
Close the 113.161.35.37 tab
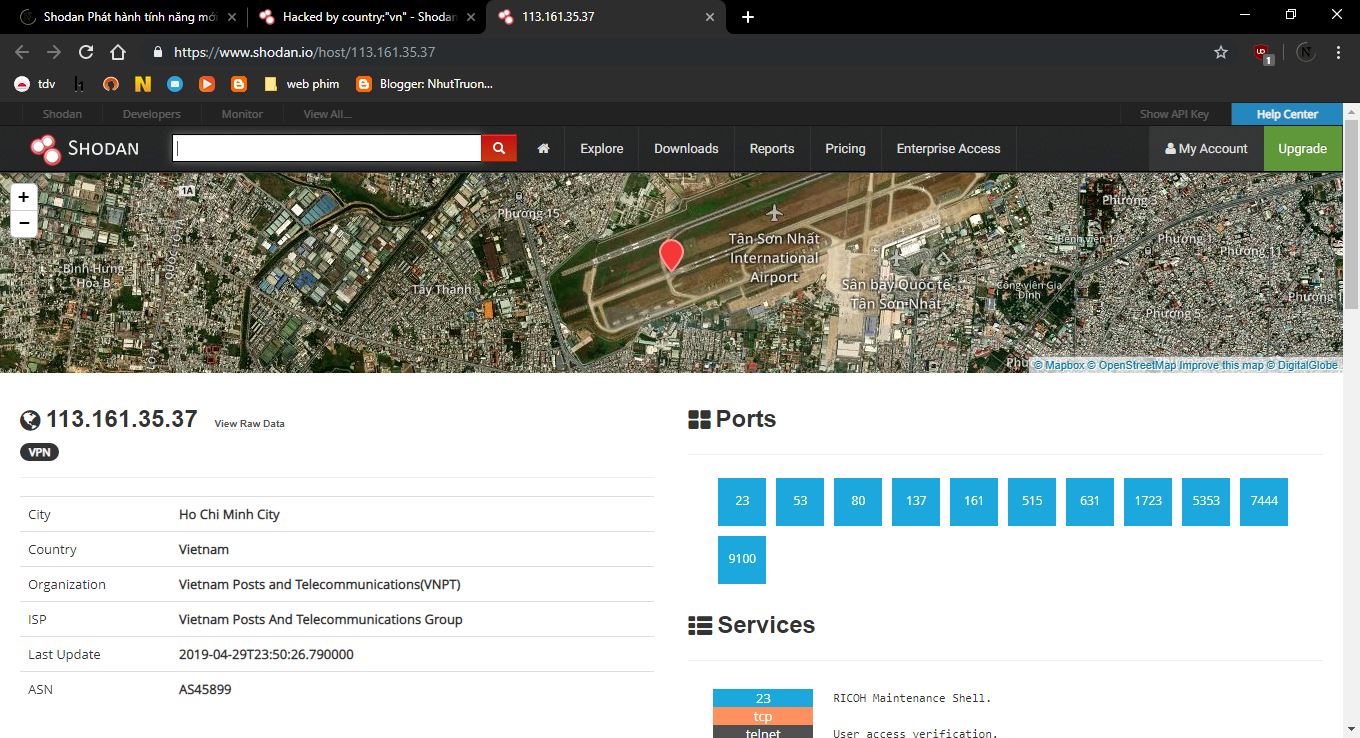[711, 17]
